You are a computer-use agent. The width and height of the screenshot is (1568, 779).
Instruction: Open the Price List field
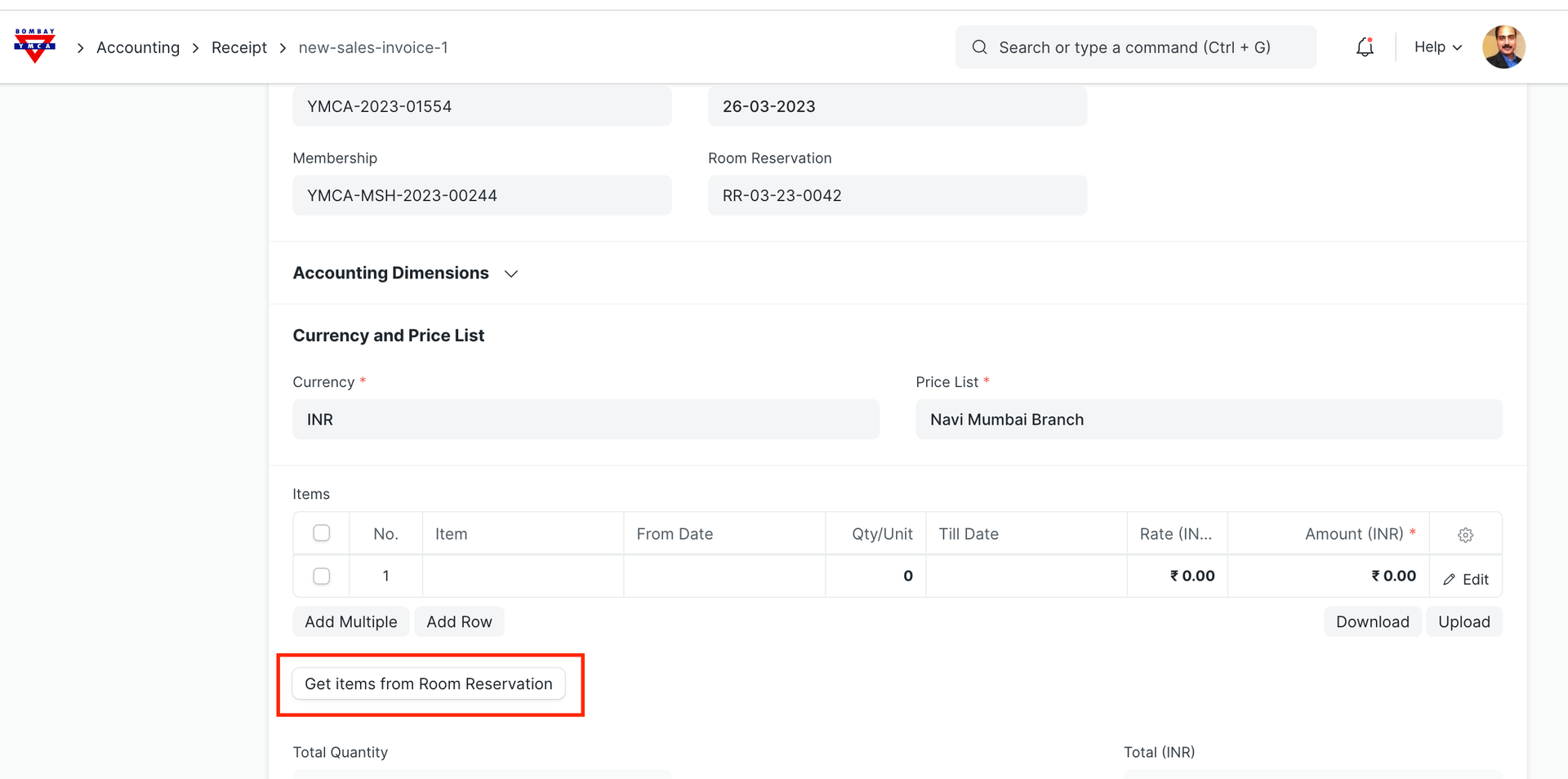coord(1208,420)
